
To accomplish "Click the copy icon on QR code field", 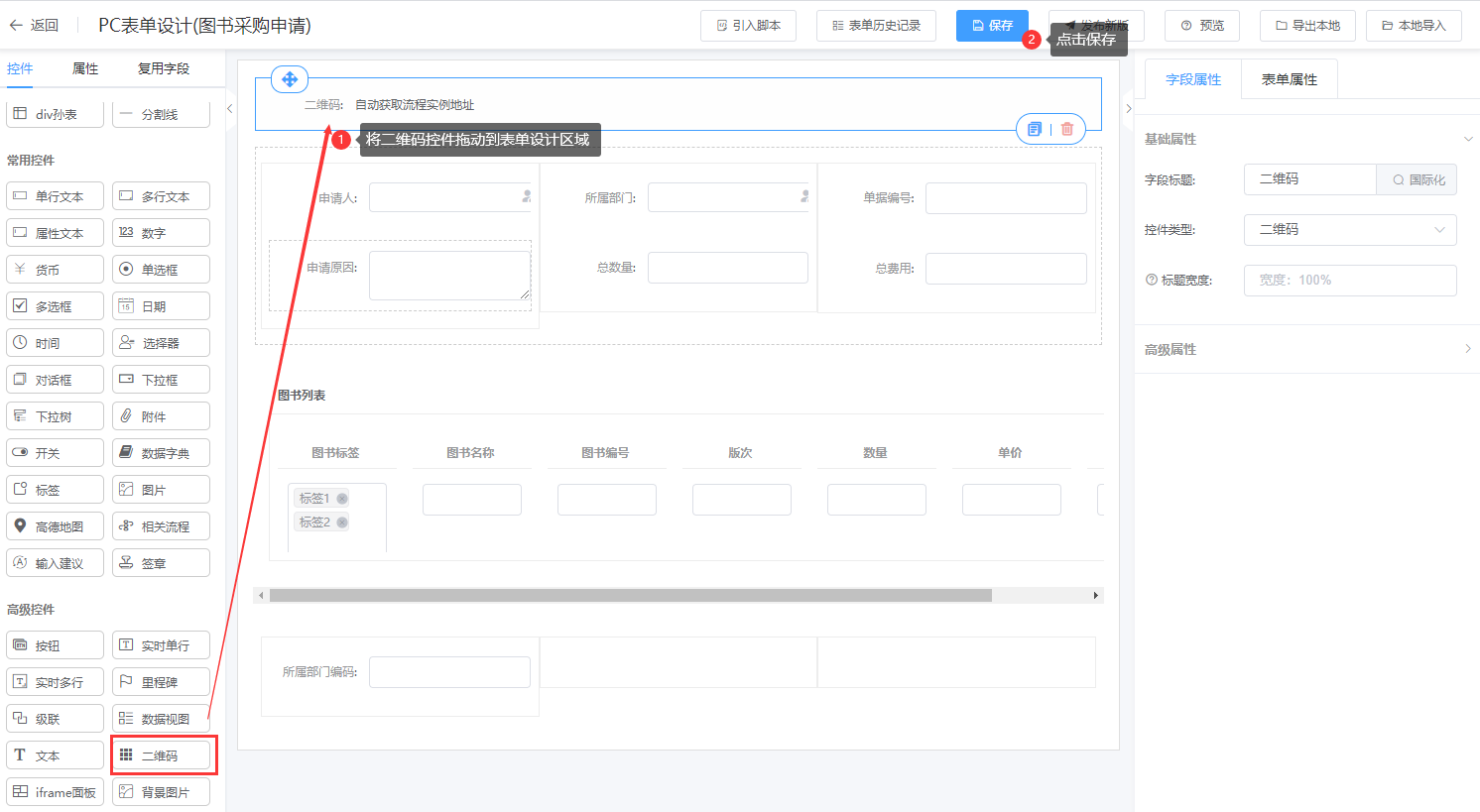I will tap(1035, 129).
